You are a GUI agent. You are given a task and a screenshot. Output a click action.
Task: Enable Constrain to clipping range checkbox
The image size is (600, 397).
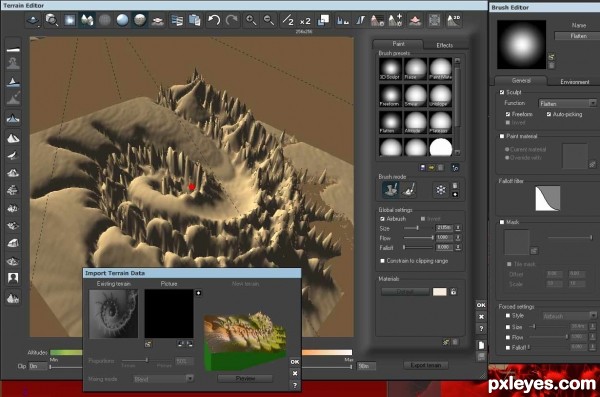[x=382, y=261]
